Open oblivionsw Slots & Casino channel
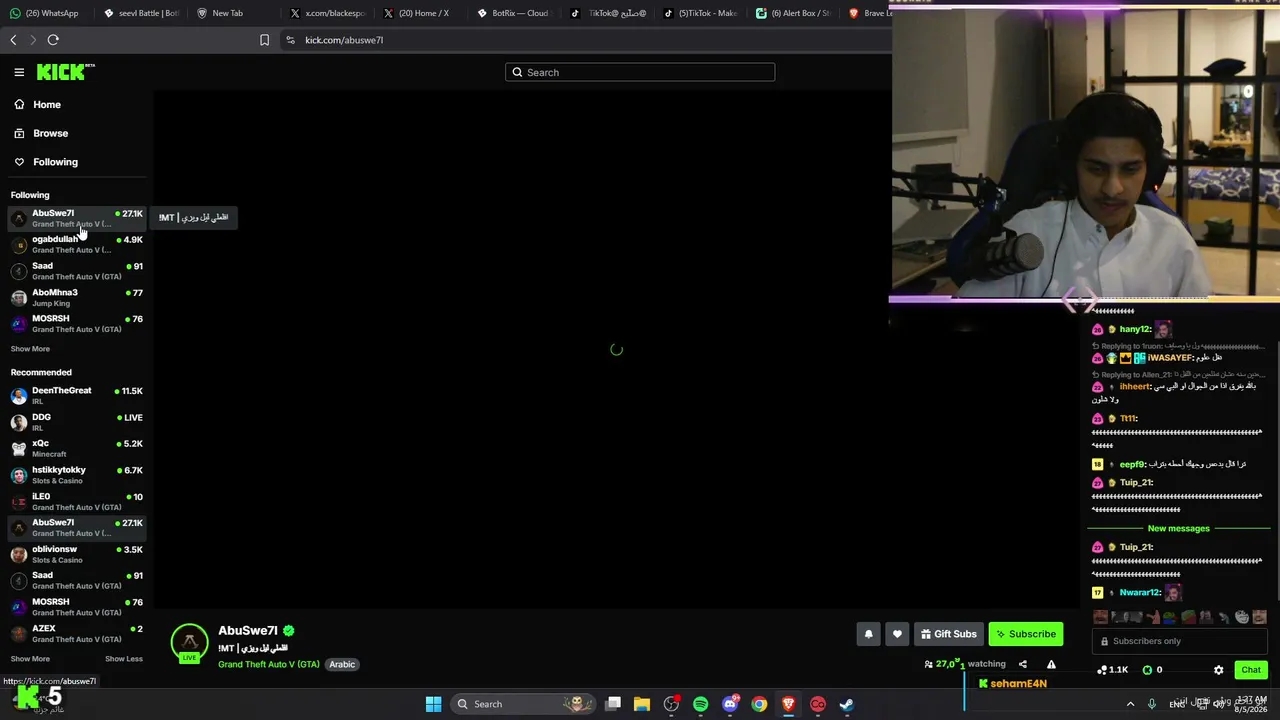This screenshot has width=1280, height=720. [x=77, y=554]
